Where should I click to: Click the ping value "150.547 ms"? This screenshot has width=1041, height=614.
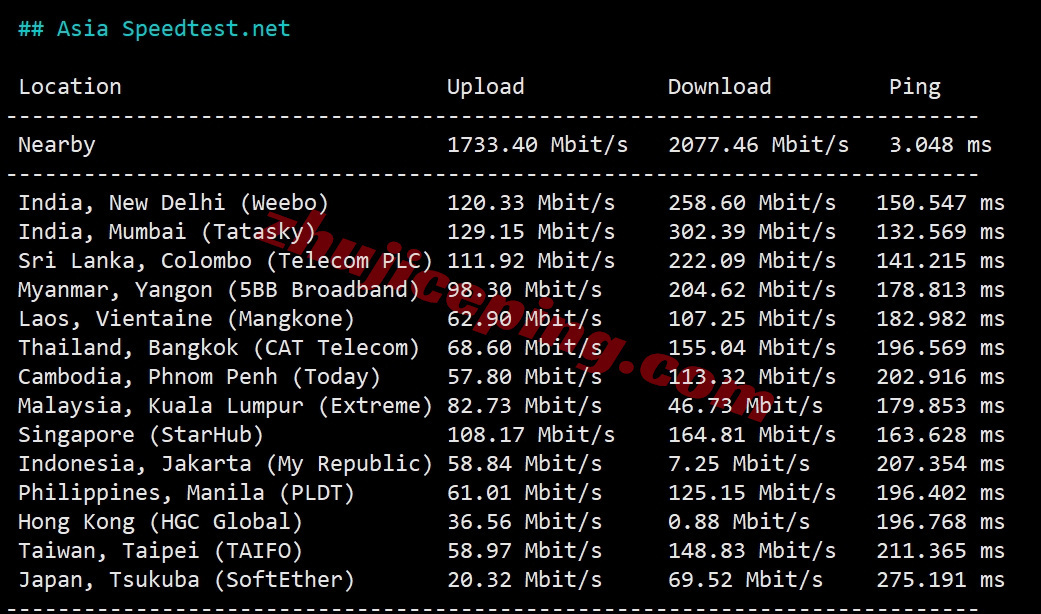[x=941, y=202]
